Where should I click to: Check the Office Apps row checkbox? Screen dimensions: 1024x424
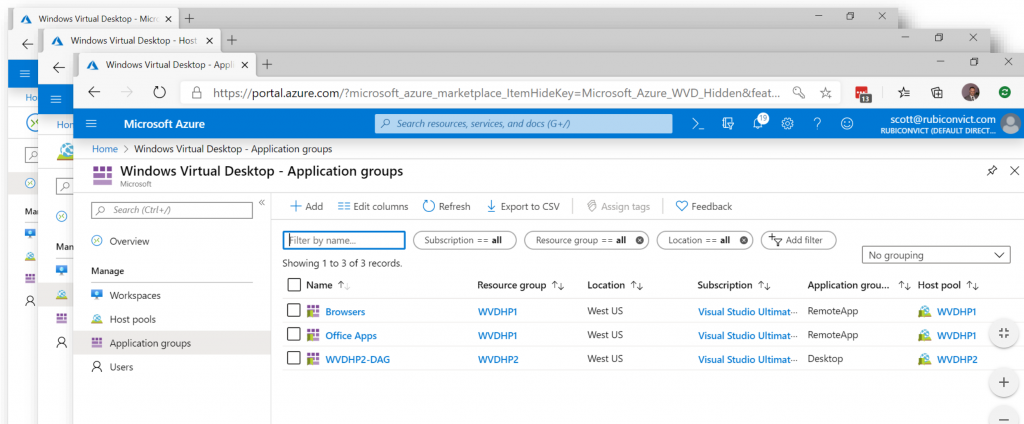(294, 335)
